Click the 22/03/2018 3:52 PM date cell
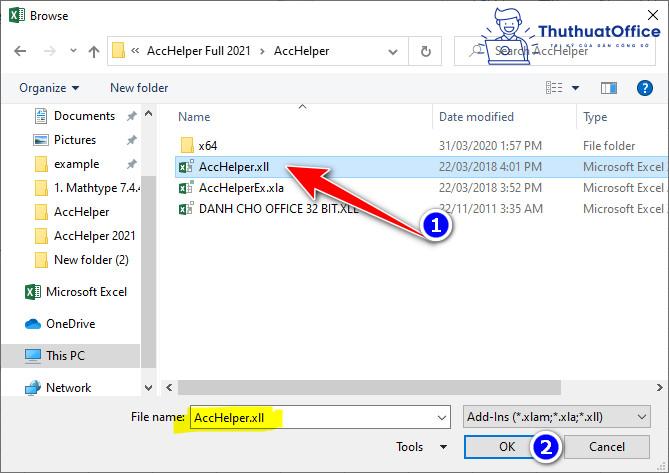The width and height of the screenshot is (669, 473). click(490, 188)
